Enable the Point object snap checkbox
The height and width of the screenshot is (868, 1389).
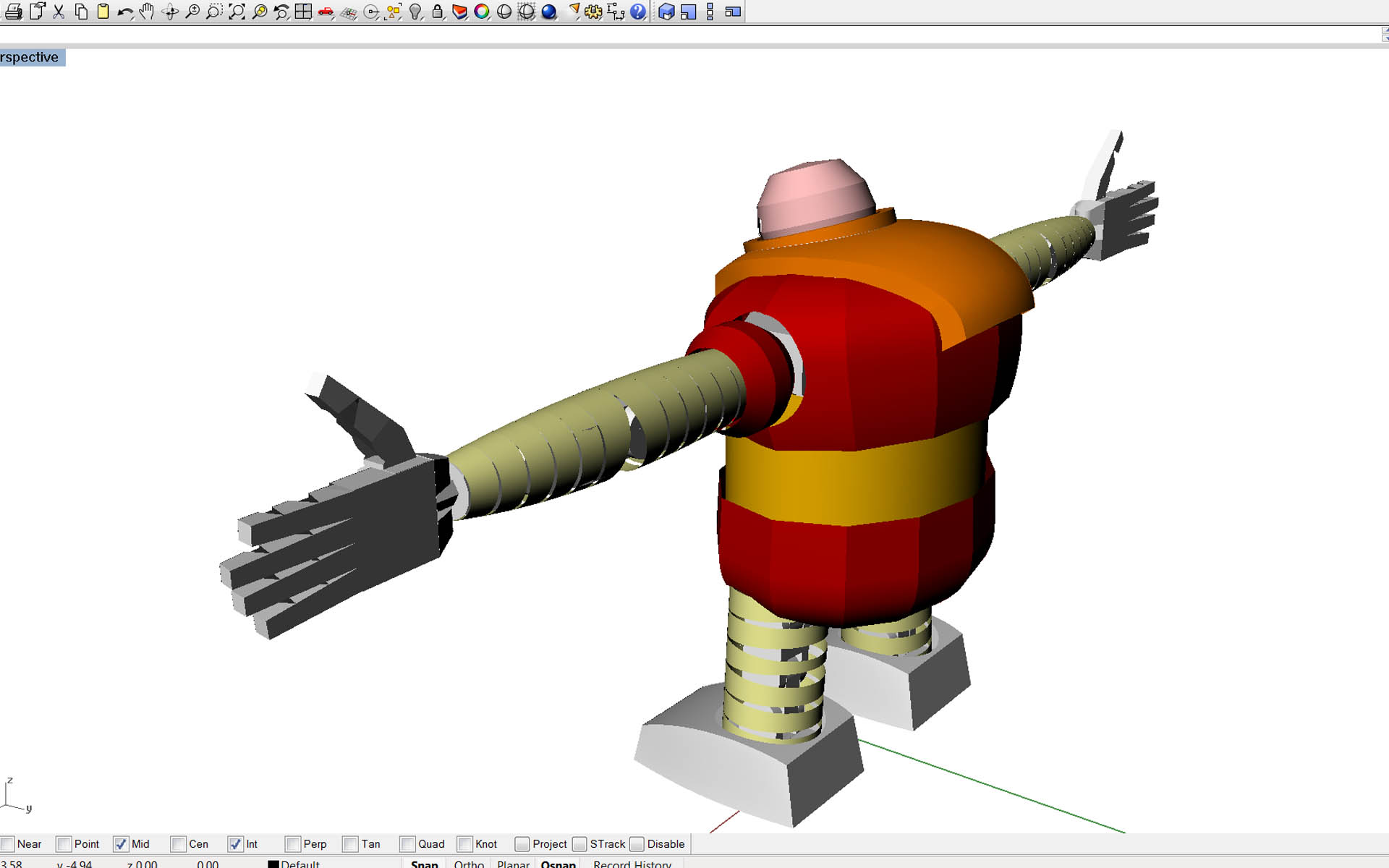click(x=64, y=844)
